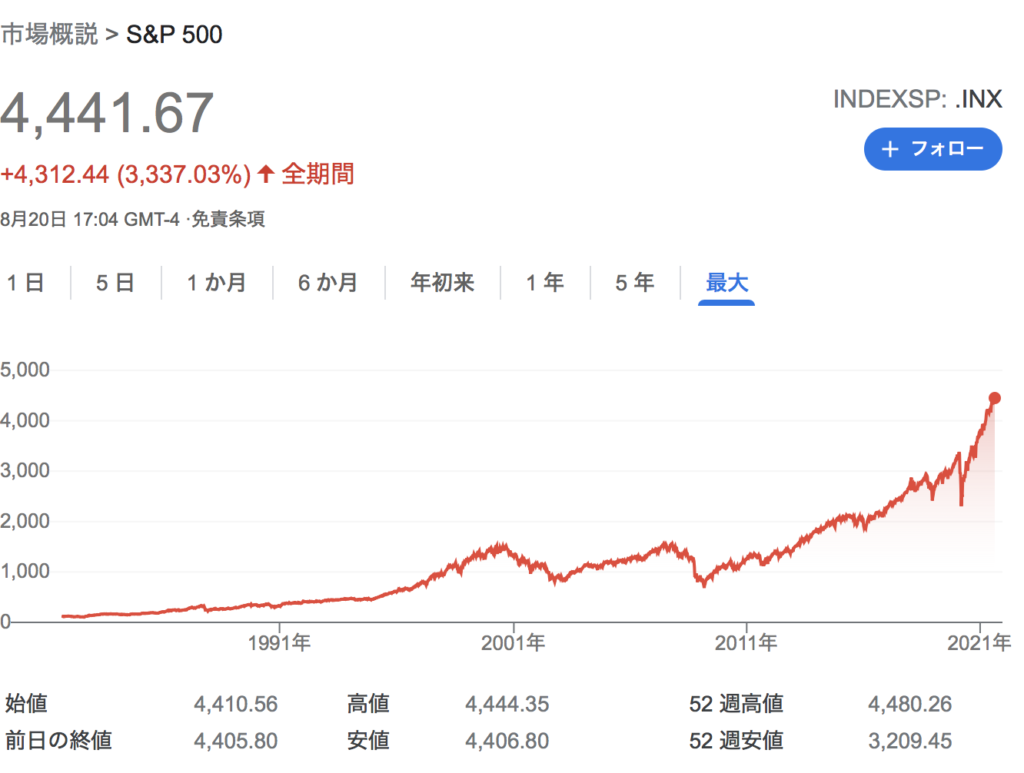The height and width of the screenshot is (773, 1024).
Task: Click the plus icon in フォロー button
Action: click(889, 150)
